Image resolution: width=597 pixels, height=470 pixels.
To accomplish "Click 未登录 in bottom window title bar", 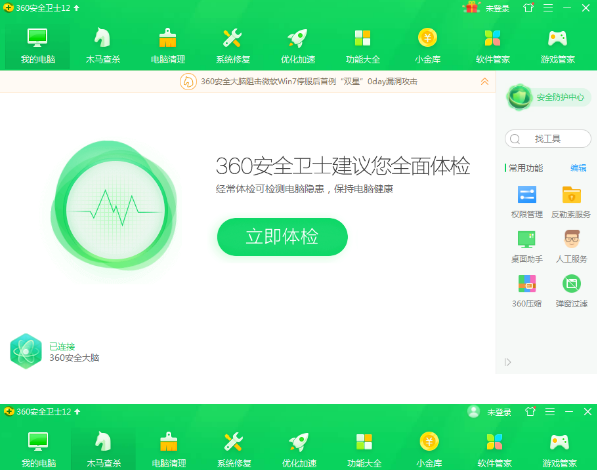I will (499, 412).
